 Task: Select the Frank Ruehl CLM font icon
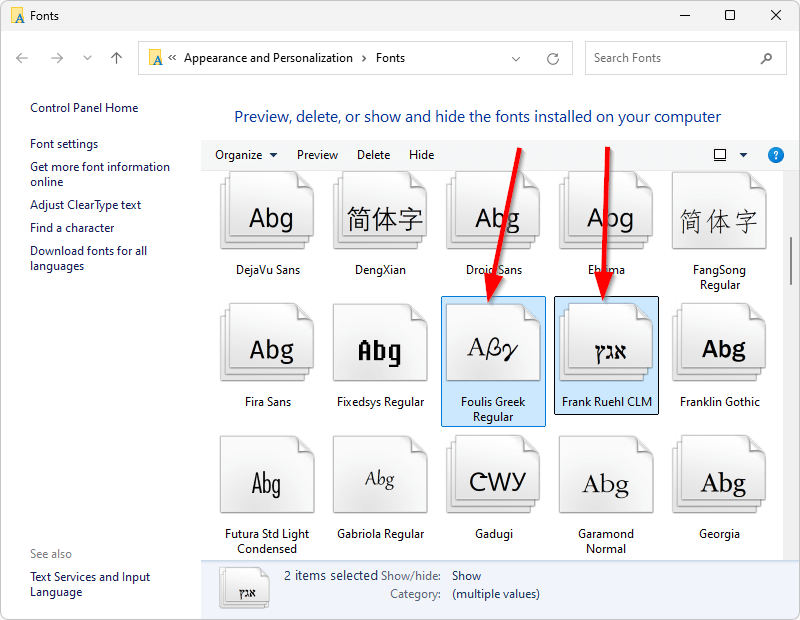coord(606,342)
